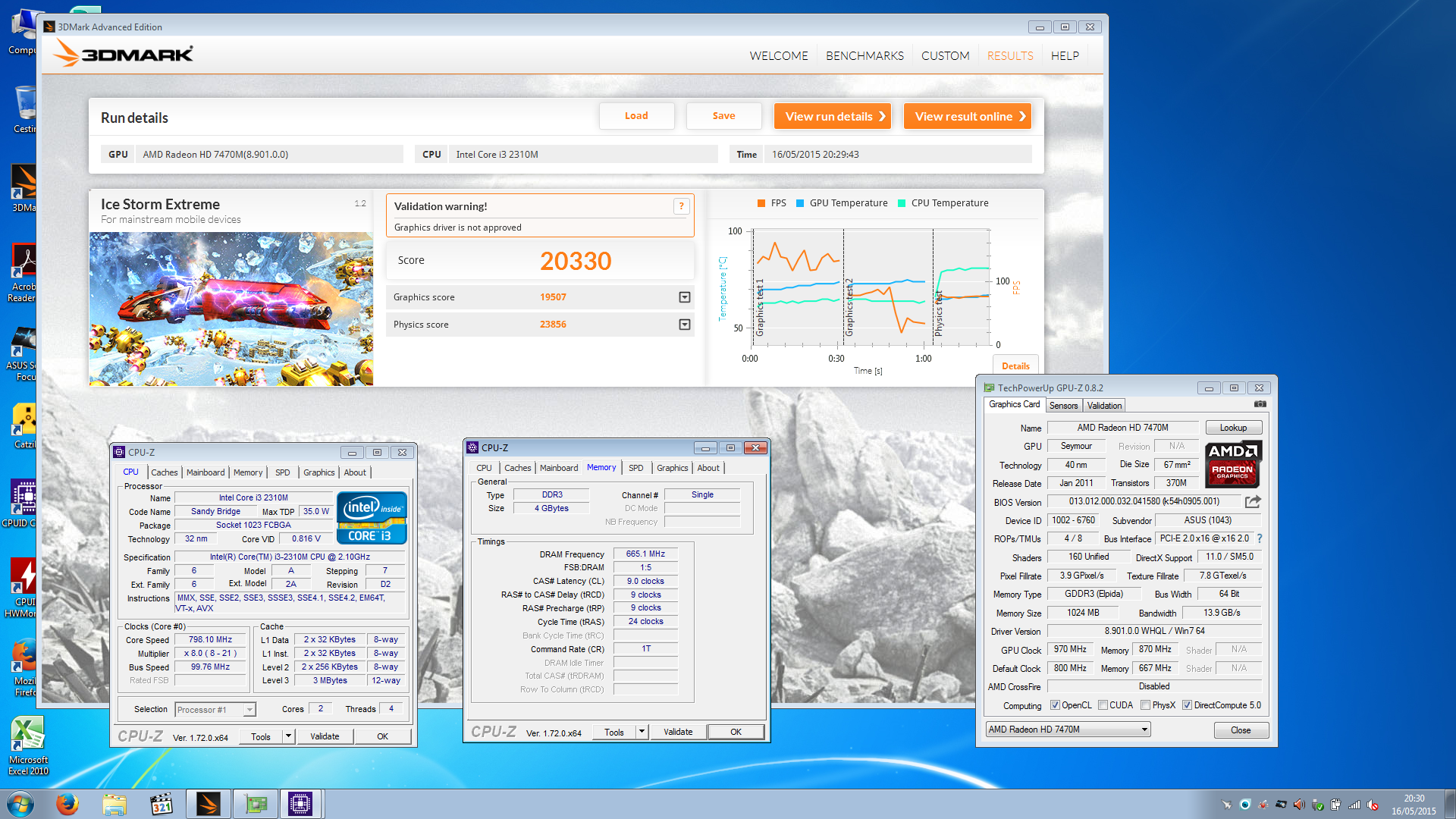Click the Close button in GPU-Z
This screenshot has width=1456, height=819.
[x=1241, y=730]
